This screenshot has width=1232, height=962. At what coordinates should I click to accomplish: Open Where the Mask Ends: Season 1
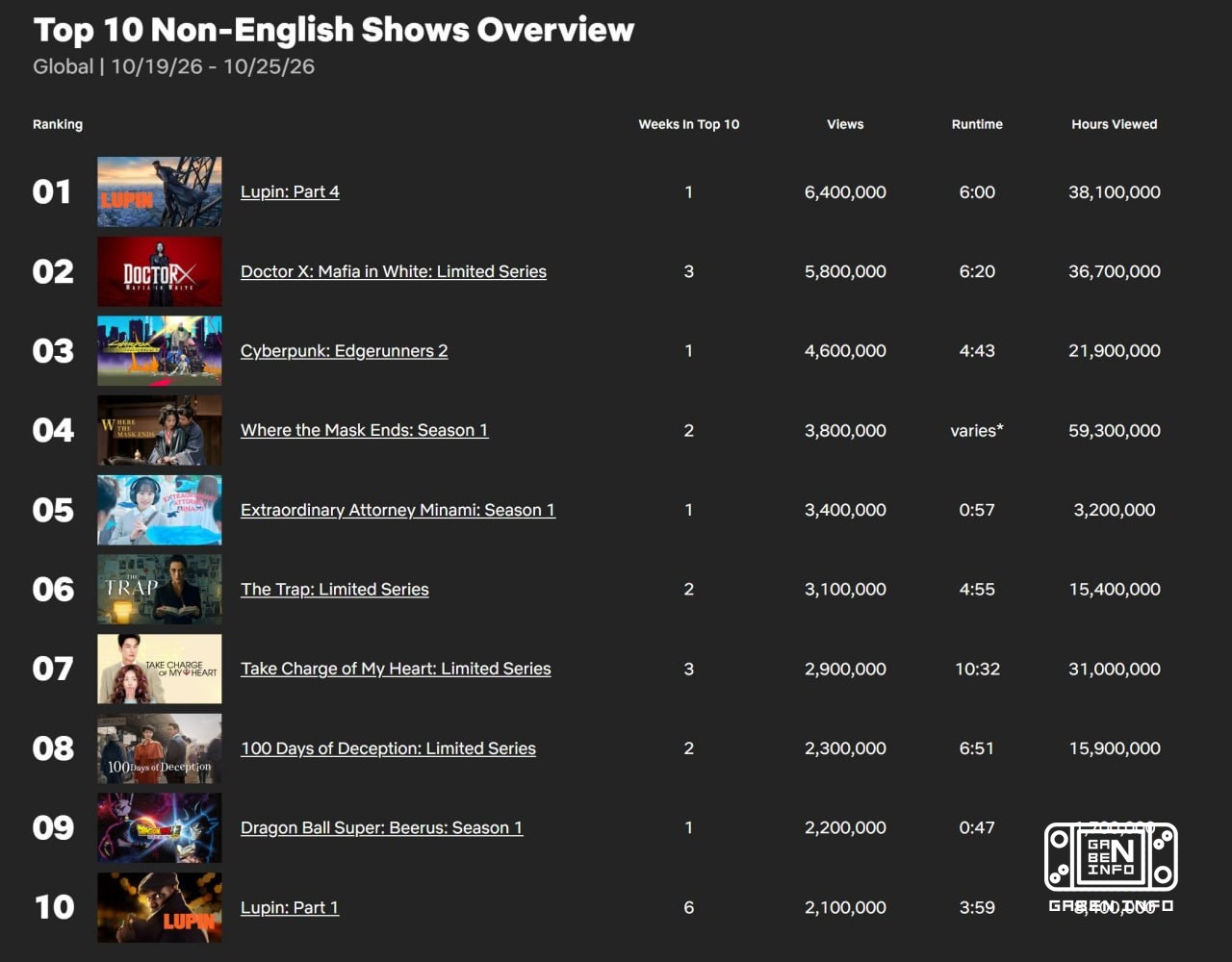(365, 430)
